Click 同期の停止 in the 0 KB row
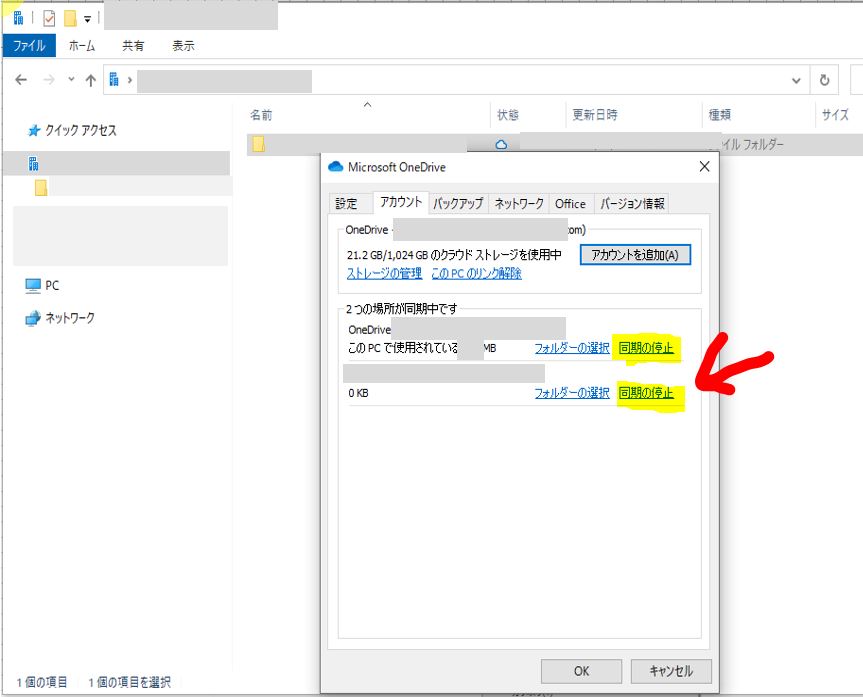 click(x=646, y=393)
